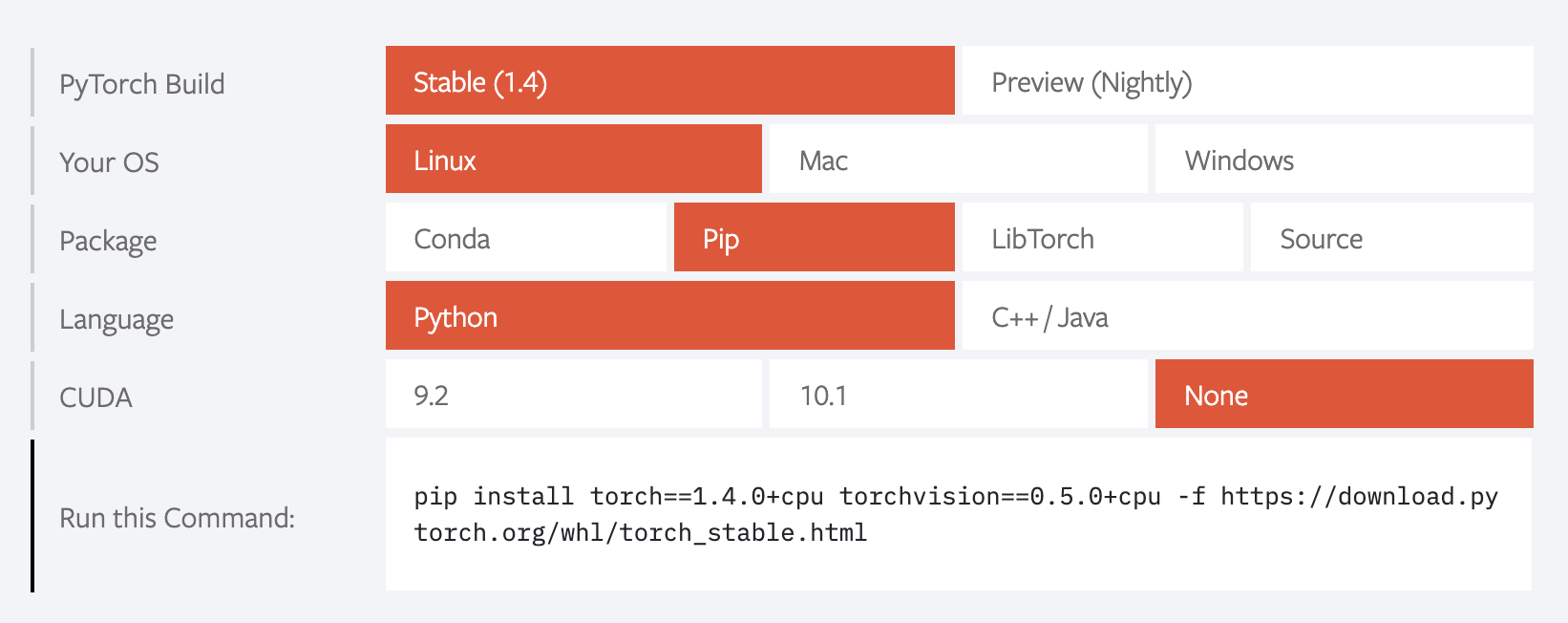Set CUDA to None
This screenshot has width=1568, height=623.
point(1344,395)
